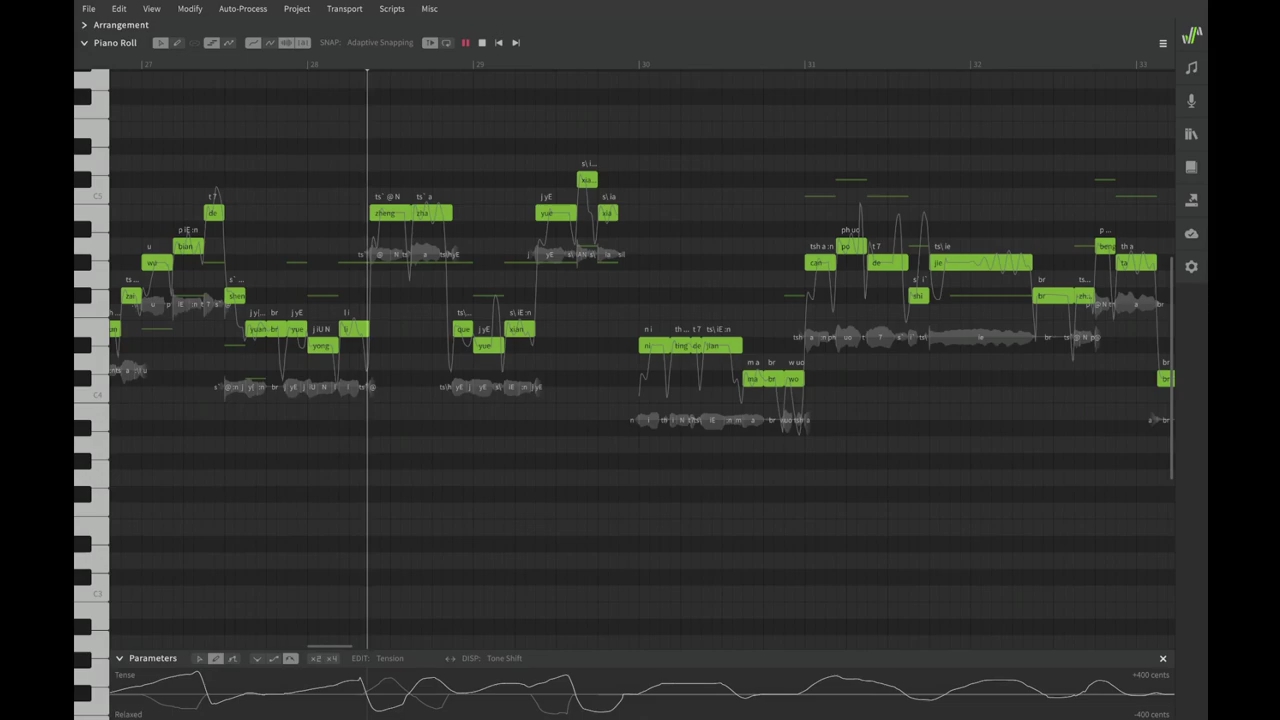This screenshot has width=1280, height=720.
Task: Select the pointer tool in Parameters toolbar
Action: (199, 658)
